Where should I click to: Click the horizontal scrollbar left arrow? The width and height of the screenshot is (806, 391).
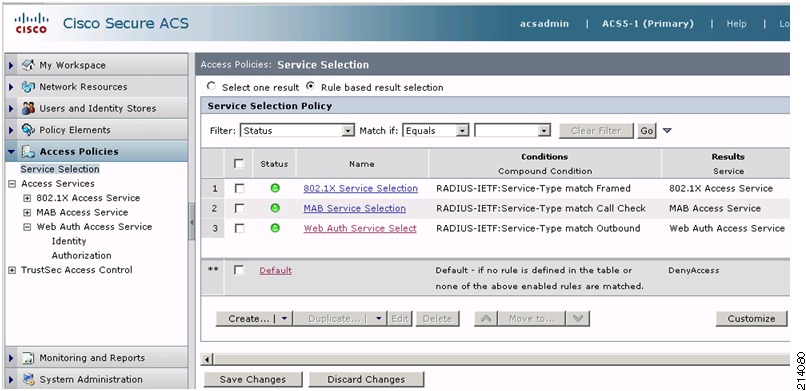(x=208, y=359)
